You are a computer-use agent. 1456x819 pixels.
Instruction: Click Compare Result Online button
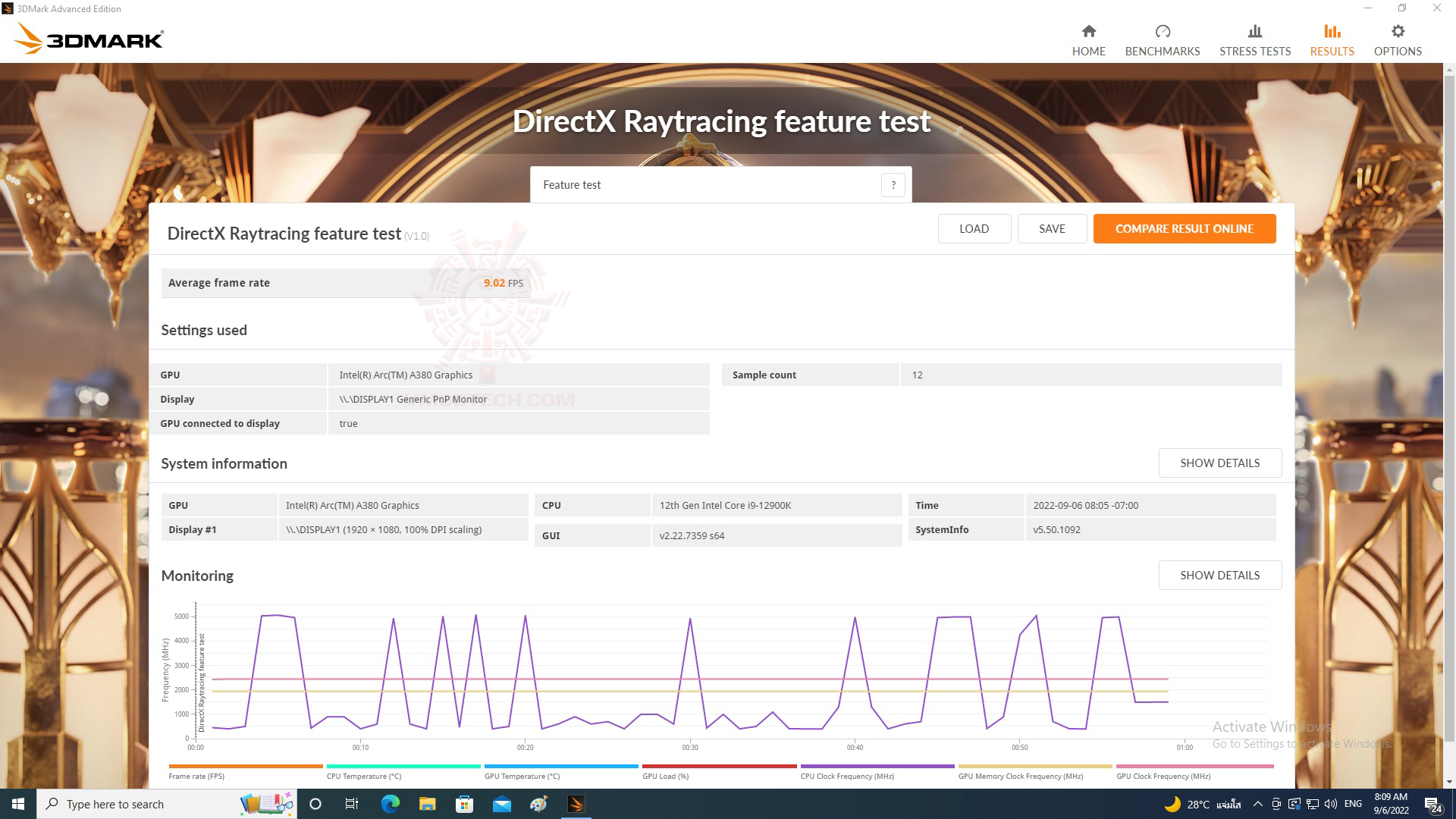(x=1184, y=228)
